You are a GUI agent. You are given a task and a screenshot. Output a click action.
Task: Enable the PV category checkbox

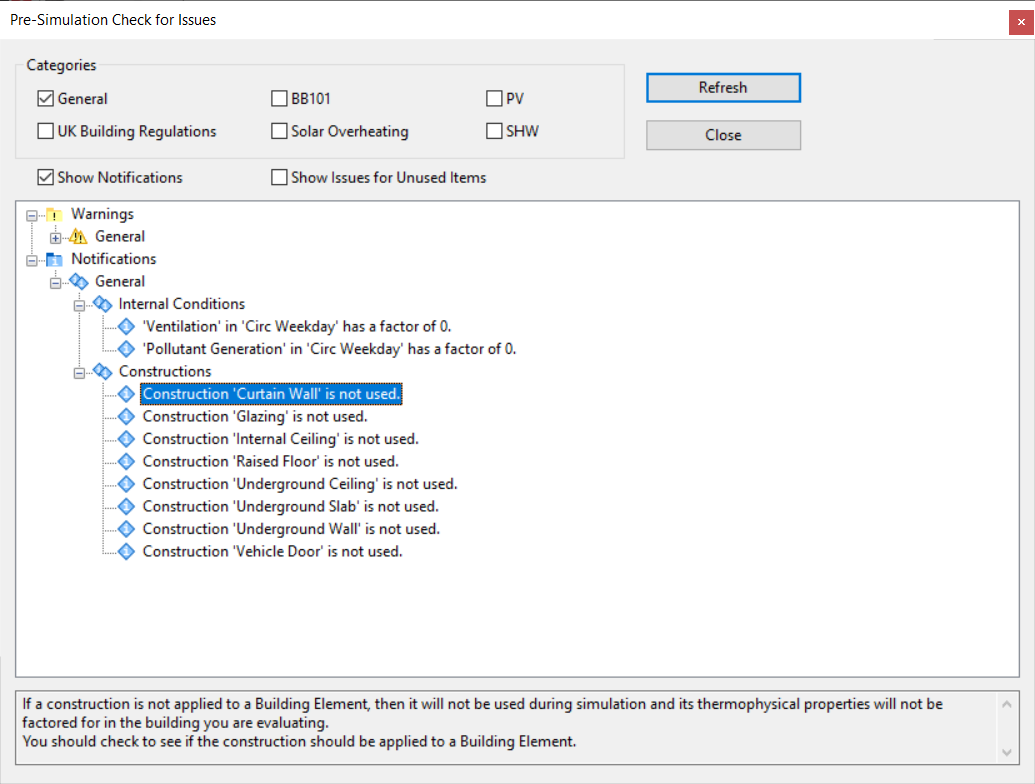pyautogui.click(x=494, y=98)
